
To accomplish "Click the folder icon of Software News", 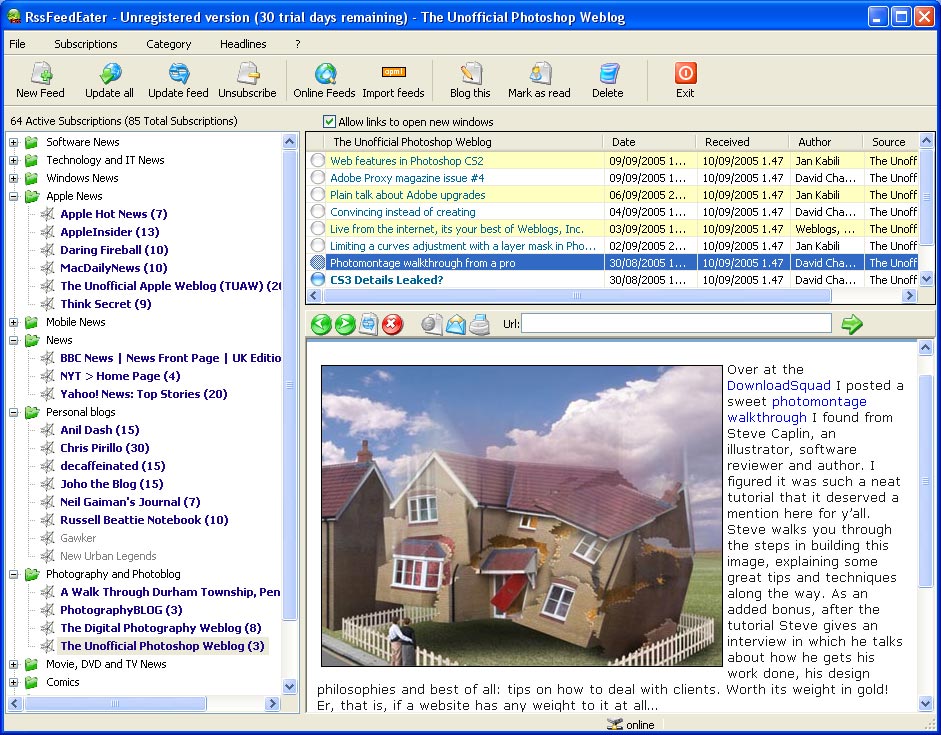I will click(x=32, y=142).
